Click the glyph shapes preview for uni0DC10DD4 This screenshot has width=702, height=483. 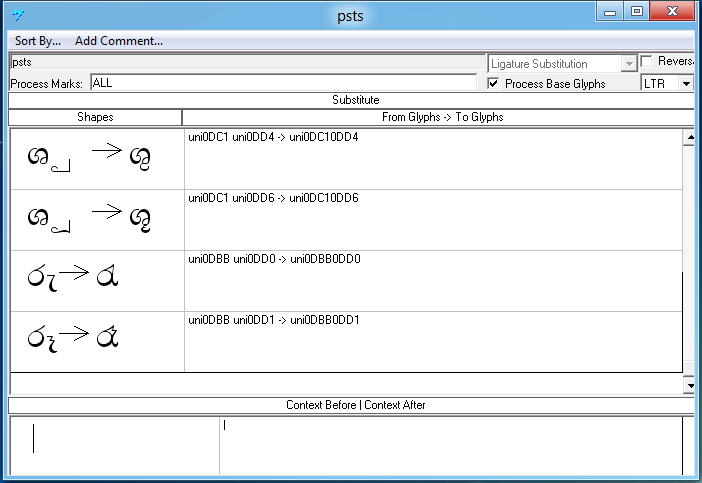tap(97, 159)
